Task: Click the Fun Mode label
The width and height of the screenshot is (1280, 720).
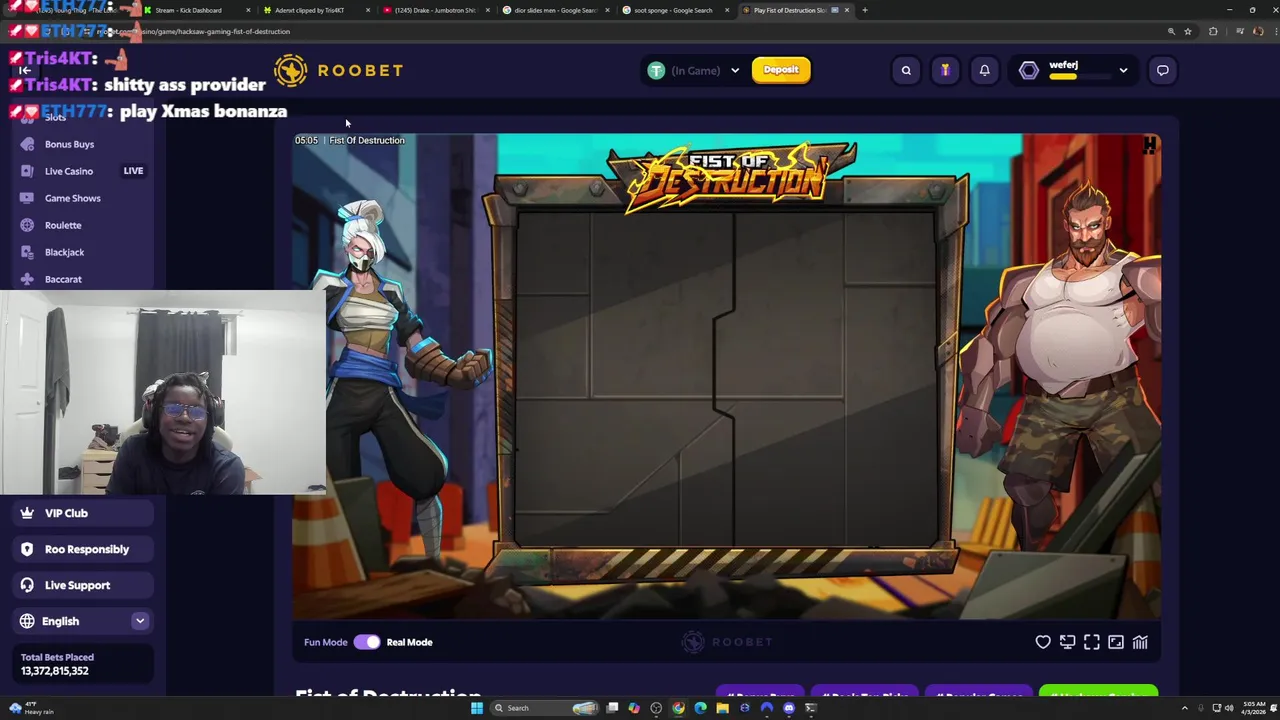Action: point(326,642)
